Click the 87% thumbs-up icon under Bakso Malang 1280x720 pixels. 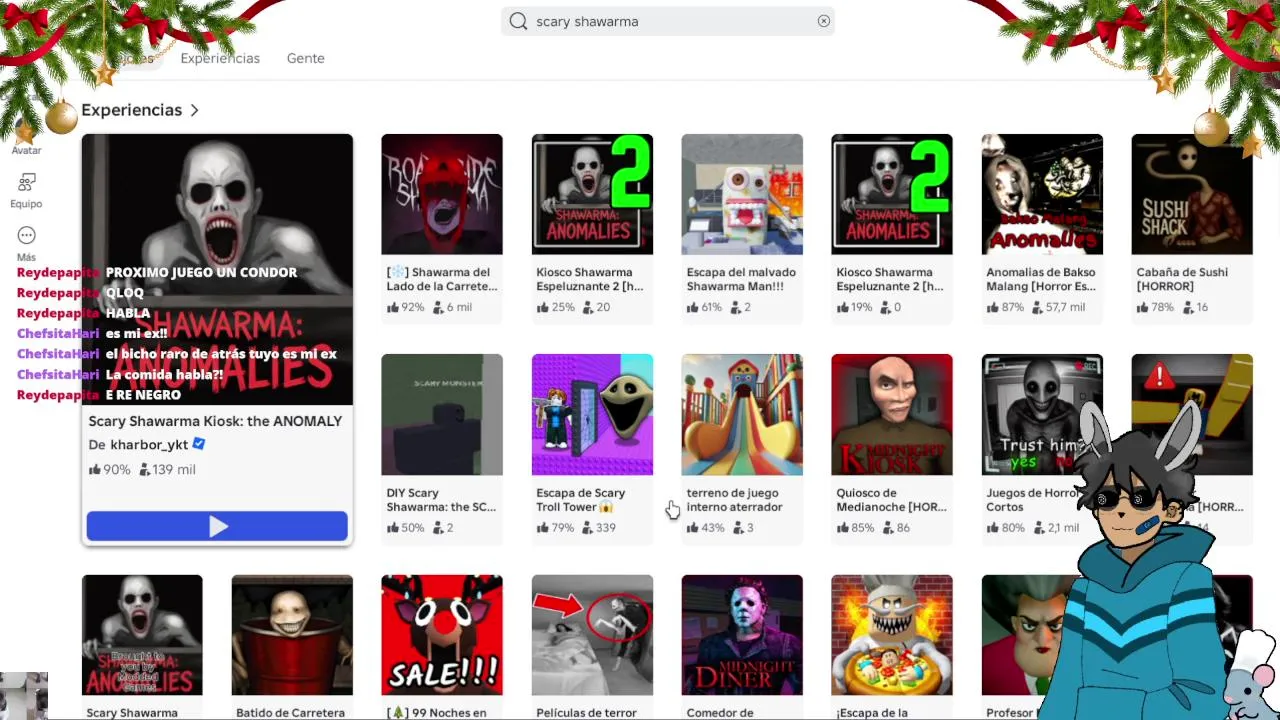(992, 307)
